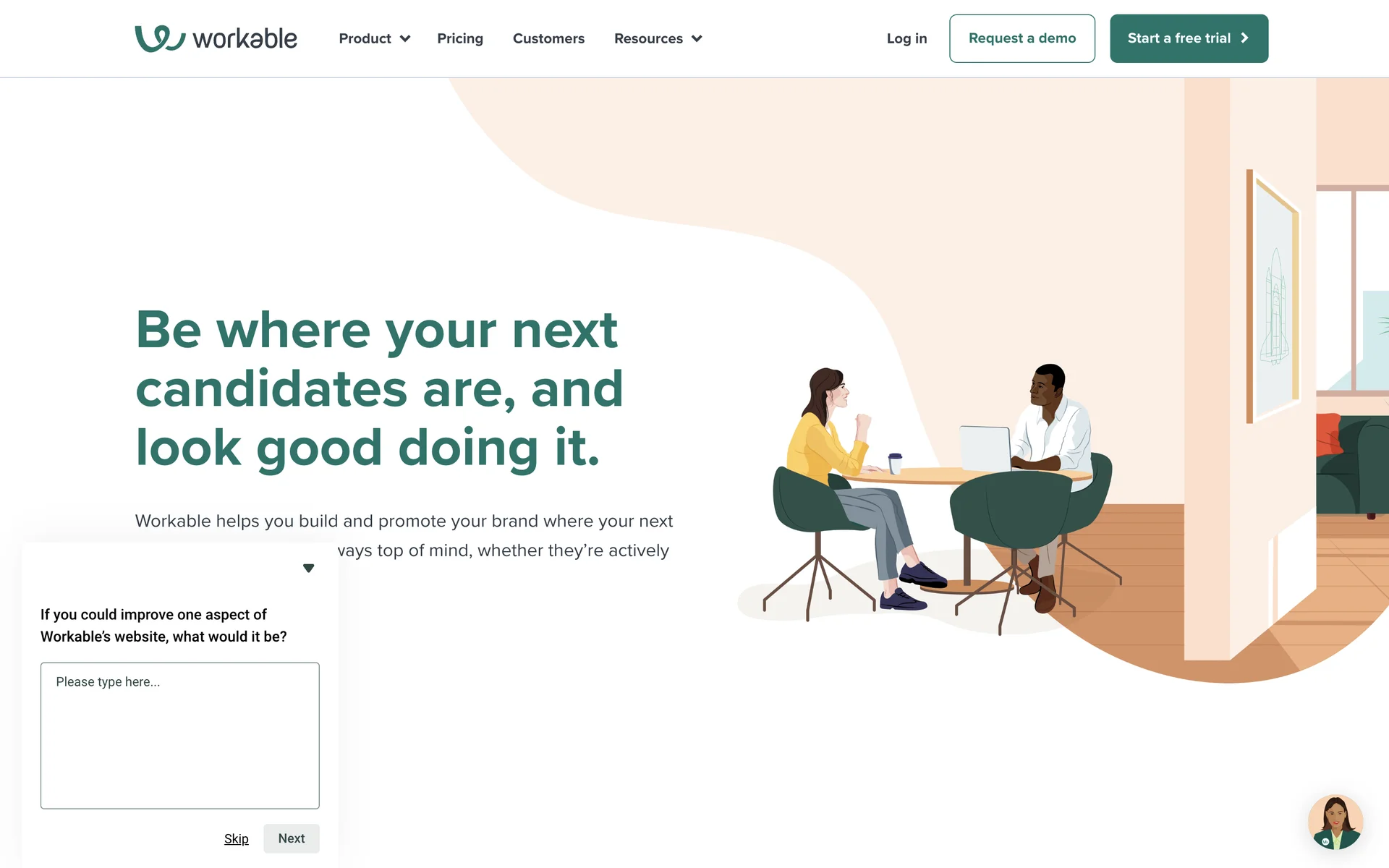Viewport: 1389px width, 868px height.
Task: Click the Request a demo button
Action: click(1022, 38)
